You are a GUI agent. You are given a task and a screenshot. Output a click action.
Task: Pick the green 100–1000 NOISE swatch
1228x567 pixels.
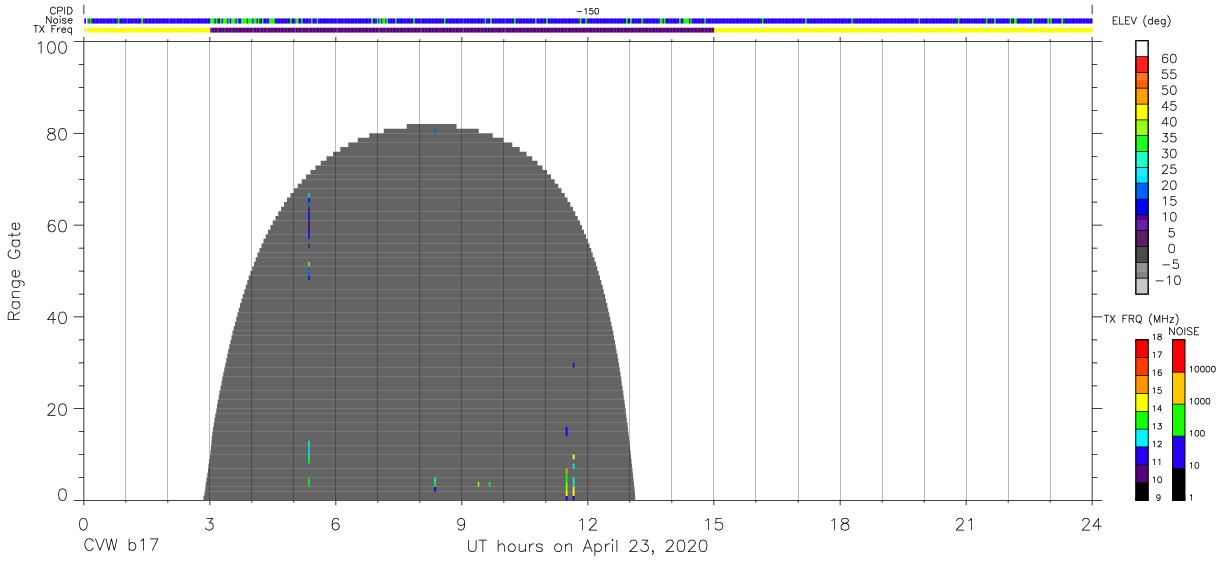1179,420
